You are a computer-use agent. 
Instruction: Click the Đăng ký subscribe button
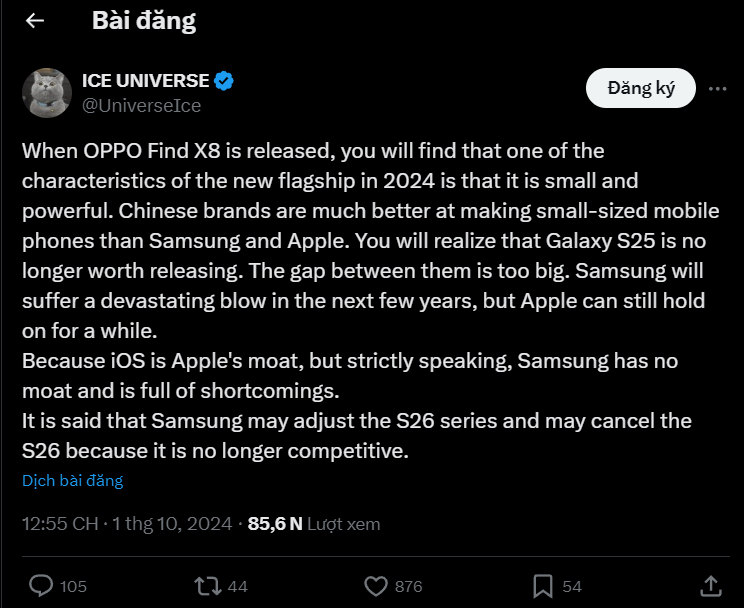641,88
